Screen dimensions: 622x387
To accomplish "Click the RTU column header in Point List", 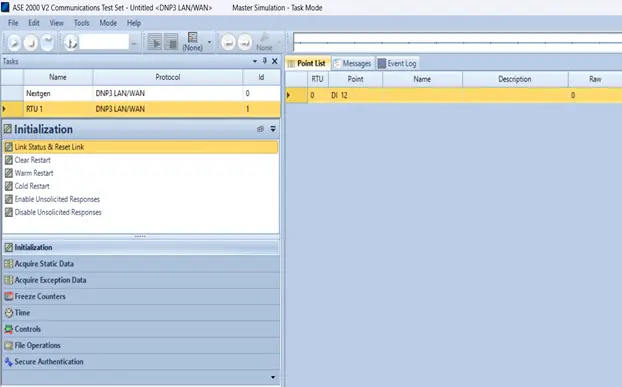I will point(317,79).
